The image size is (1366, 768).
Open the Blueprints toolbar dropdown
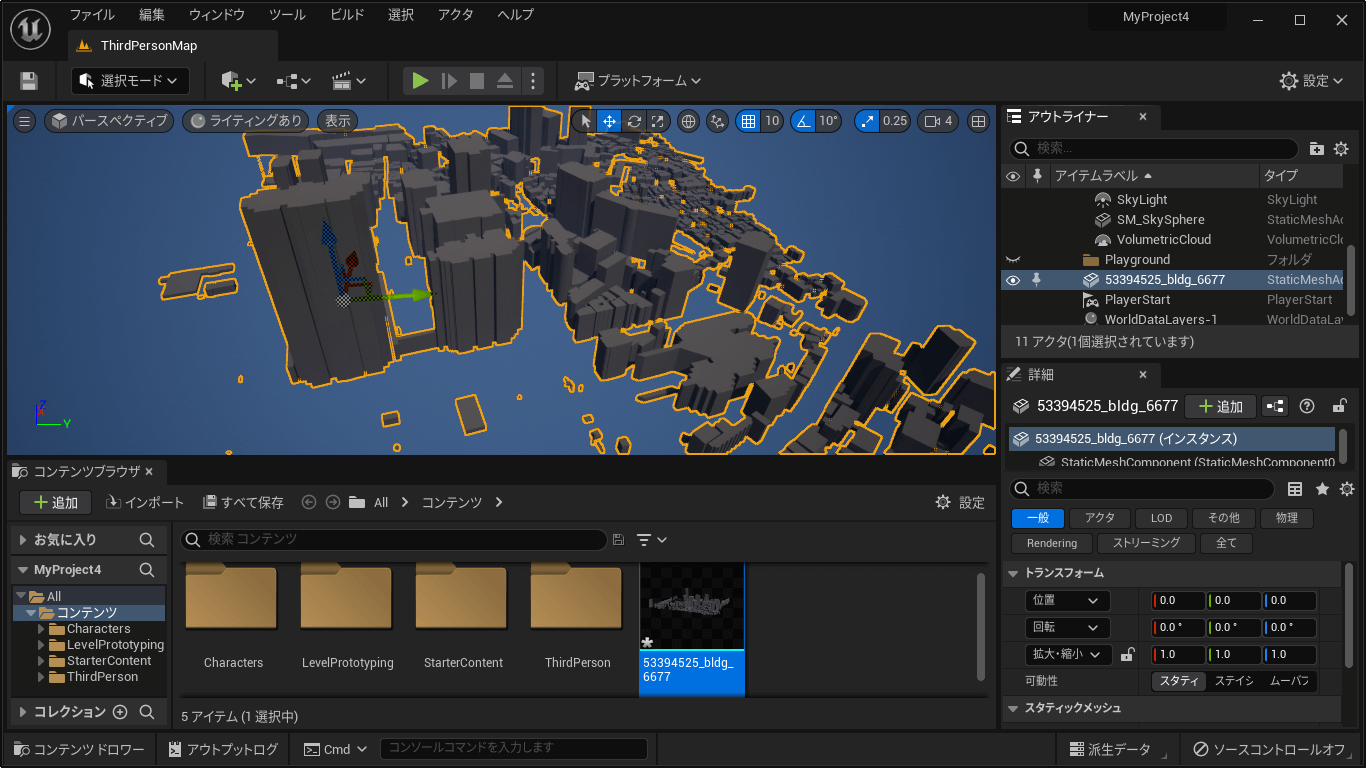[x=294, y=81]
